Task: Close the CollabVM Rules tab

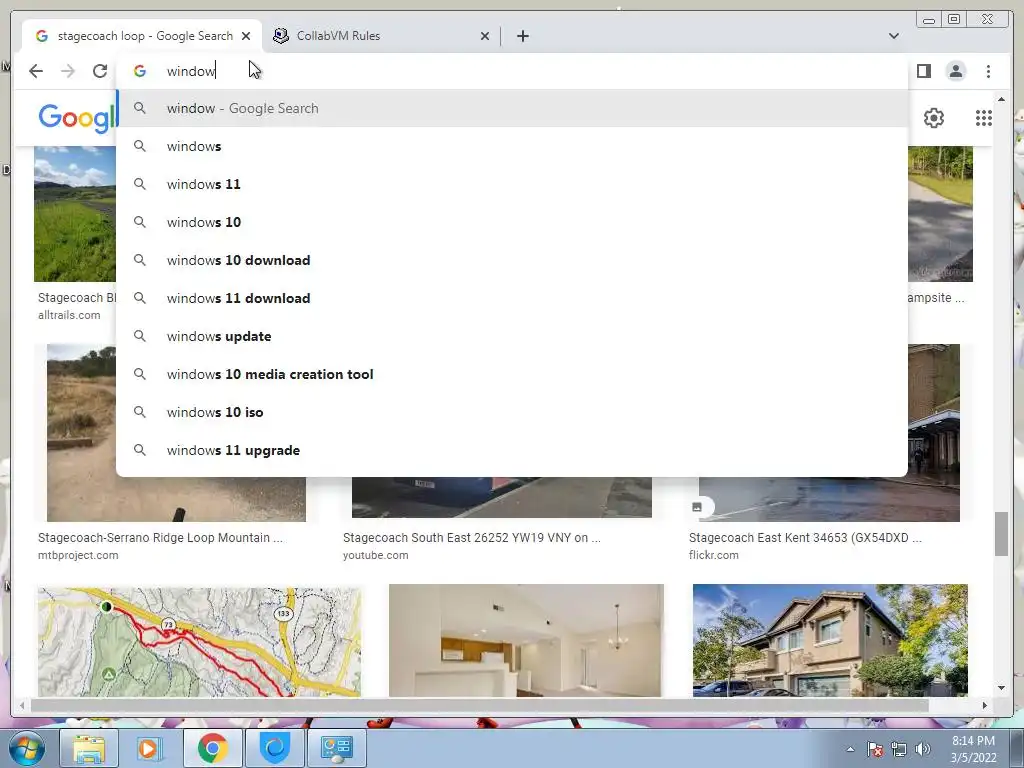Action: [485, 36]
